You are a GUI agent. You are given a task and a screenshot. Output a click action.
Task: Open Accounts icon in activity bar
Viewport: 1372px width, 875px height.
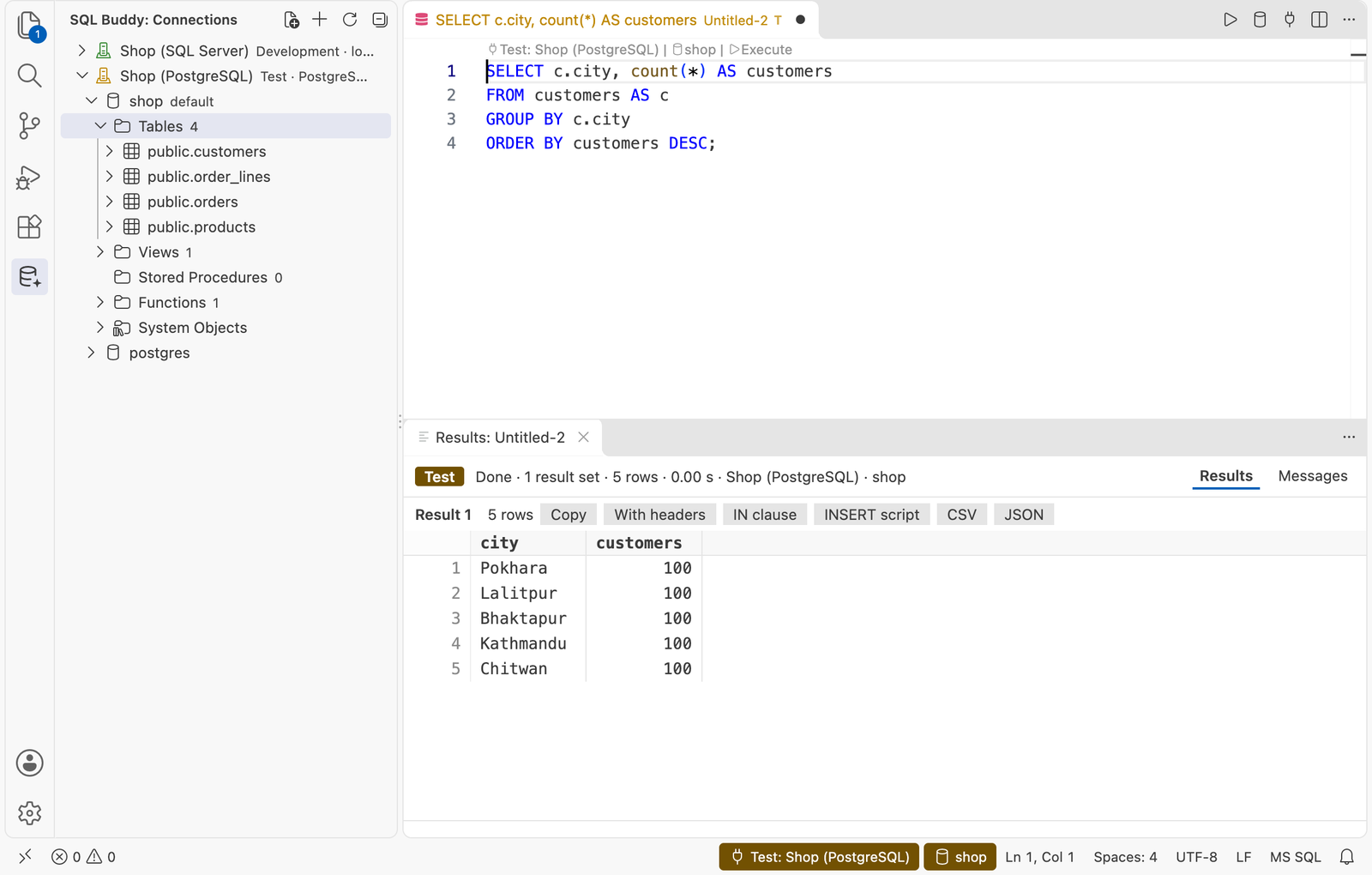pos(30,763)
